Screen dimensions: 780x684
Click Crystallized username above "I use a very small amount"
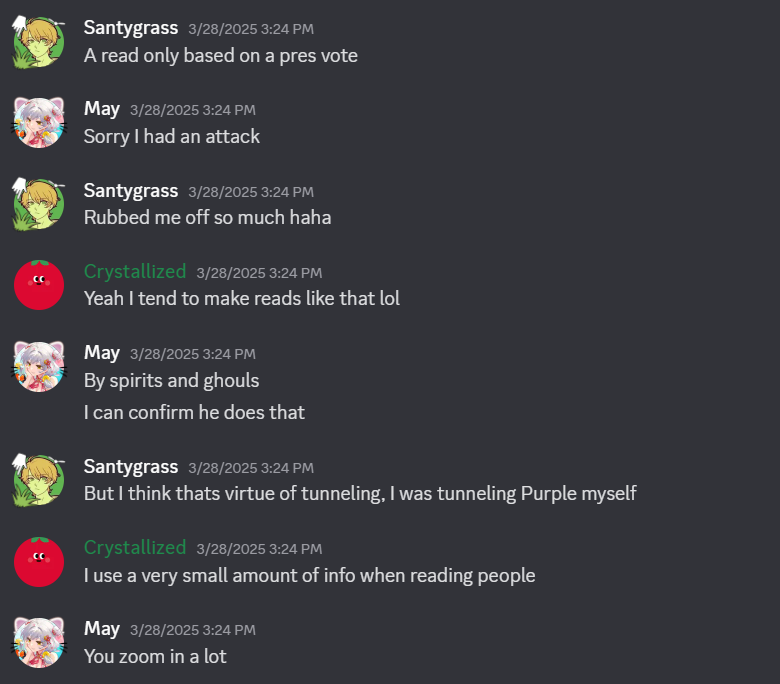[x=135, y=547]
